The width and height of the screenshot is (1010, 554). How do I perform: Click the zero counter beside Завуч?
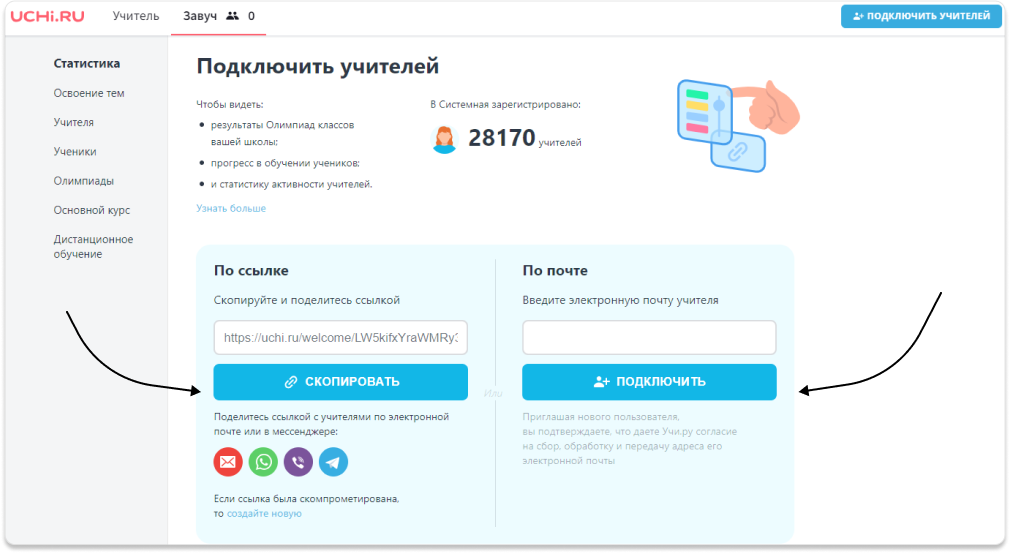(x=251, y=16)
